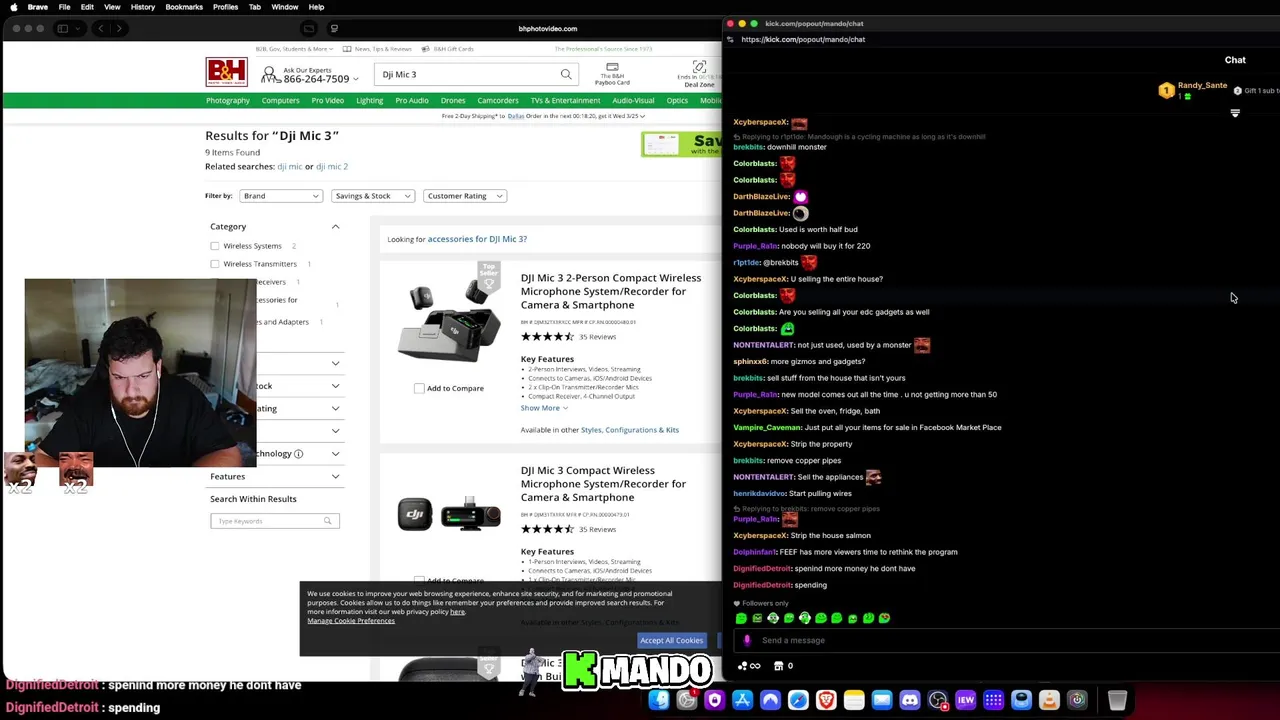This screenshot has width=1280, height=720.
Task: Open accessories for DJI Mic 3 link
Action: [477, 239]
